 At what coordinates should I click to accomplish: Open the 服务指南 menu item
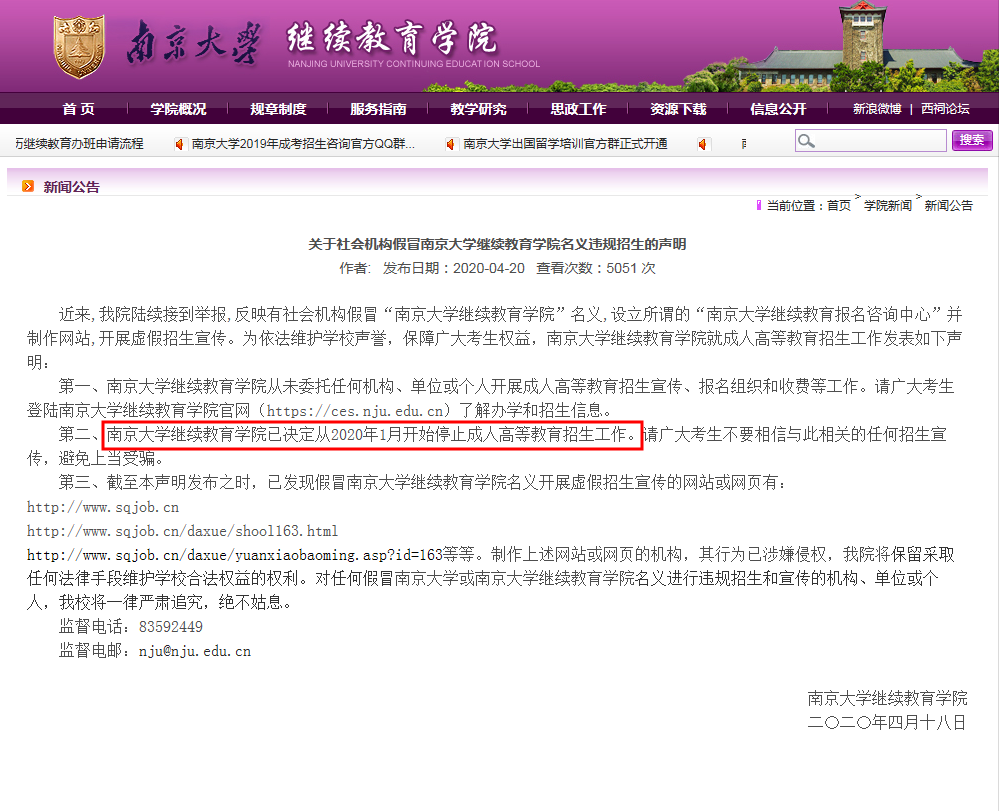click(x=378, y=109)
